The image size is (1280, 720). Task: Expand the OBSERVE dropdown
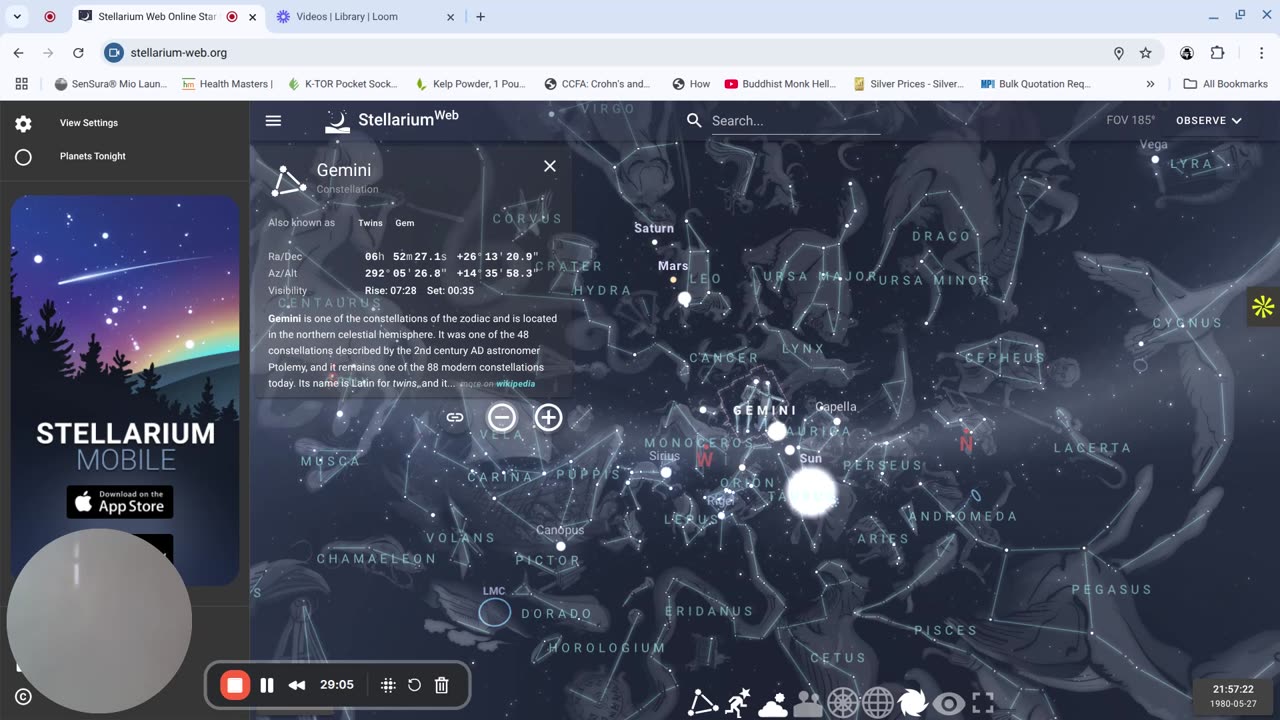pyautogui.click(x=1209, y=120)
